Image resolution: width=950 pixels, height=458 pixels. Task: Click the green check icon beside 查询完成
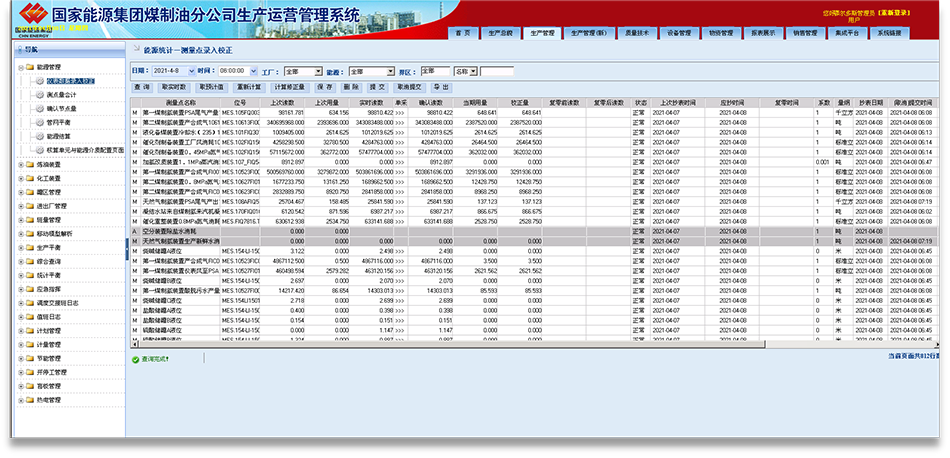136,359
